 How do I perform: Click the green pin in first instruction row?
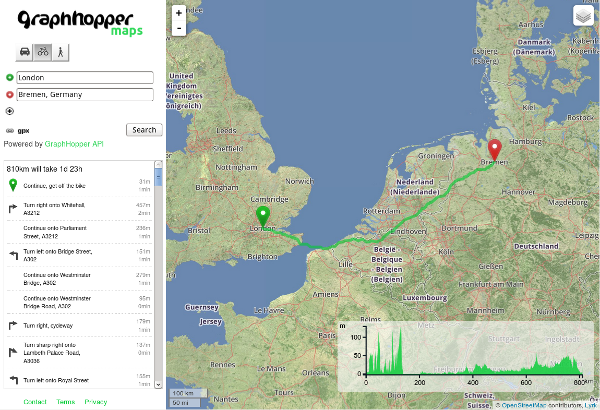tap(13, 185)
